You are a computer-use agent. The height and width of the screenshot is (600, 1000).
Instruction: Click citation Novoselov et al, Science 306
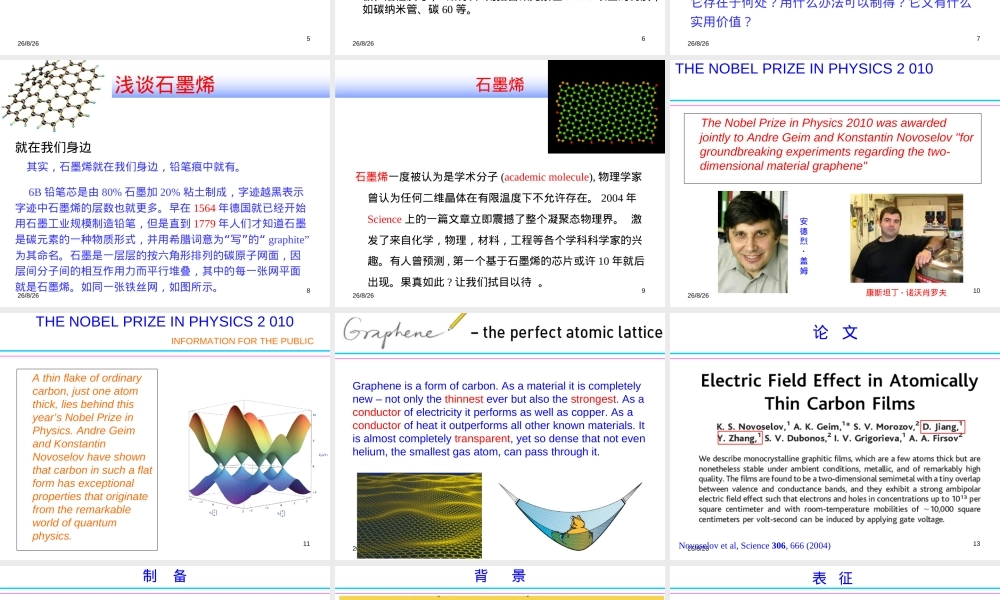(x=755, y=546)
